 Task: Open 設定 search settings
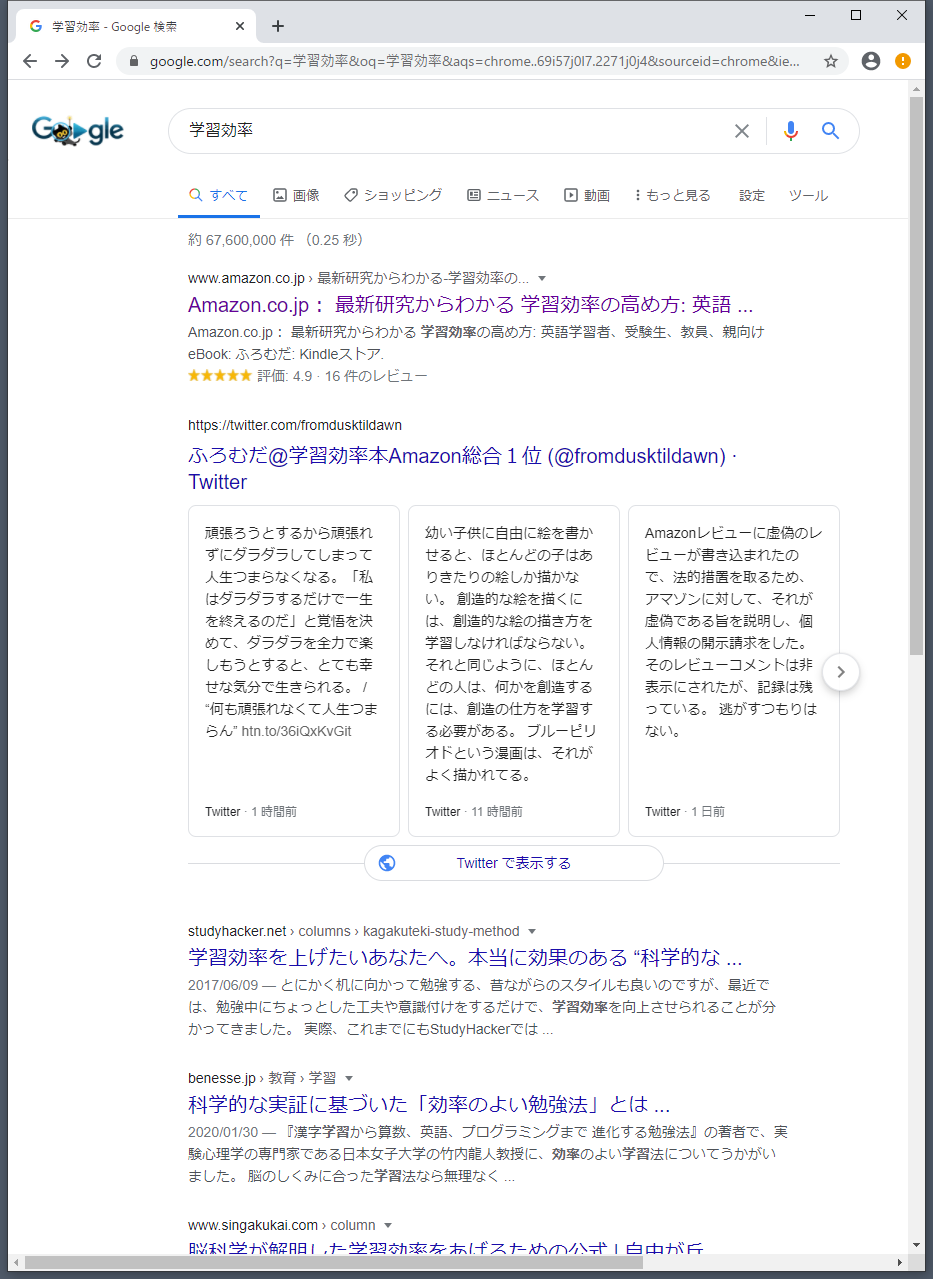(x=752, y=196)
